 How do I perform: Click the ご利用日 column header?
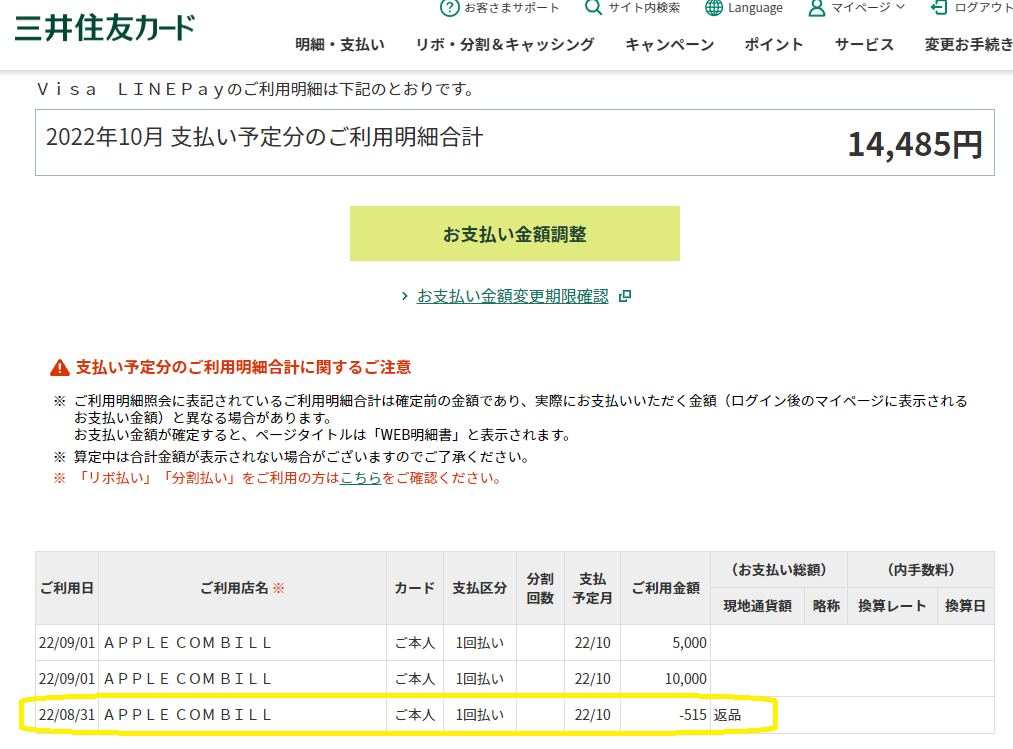[x=67, y=588]
